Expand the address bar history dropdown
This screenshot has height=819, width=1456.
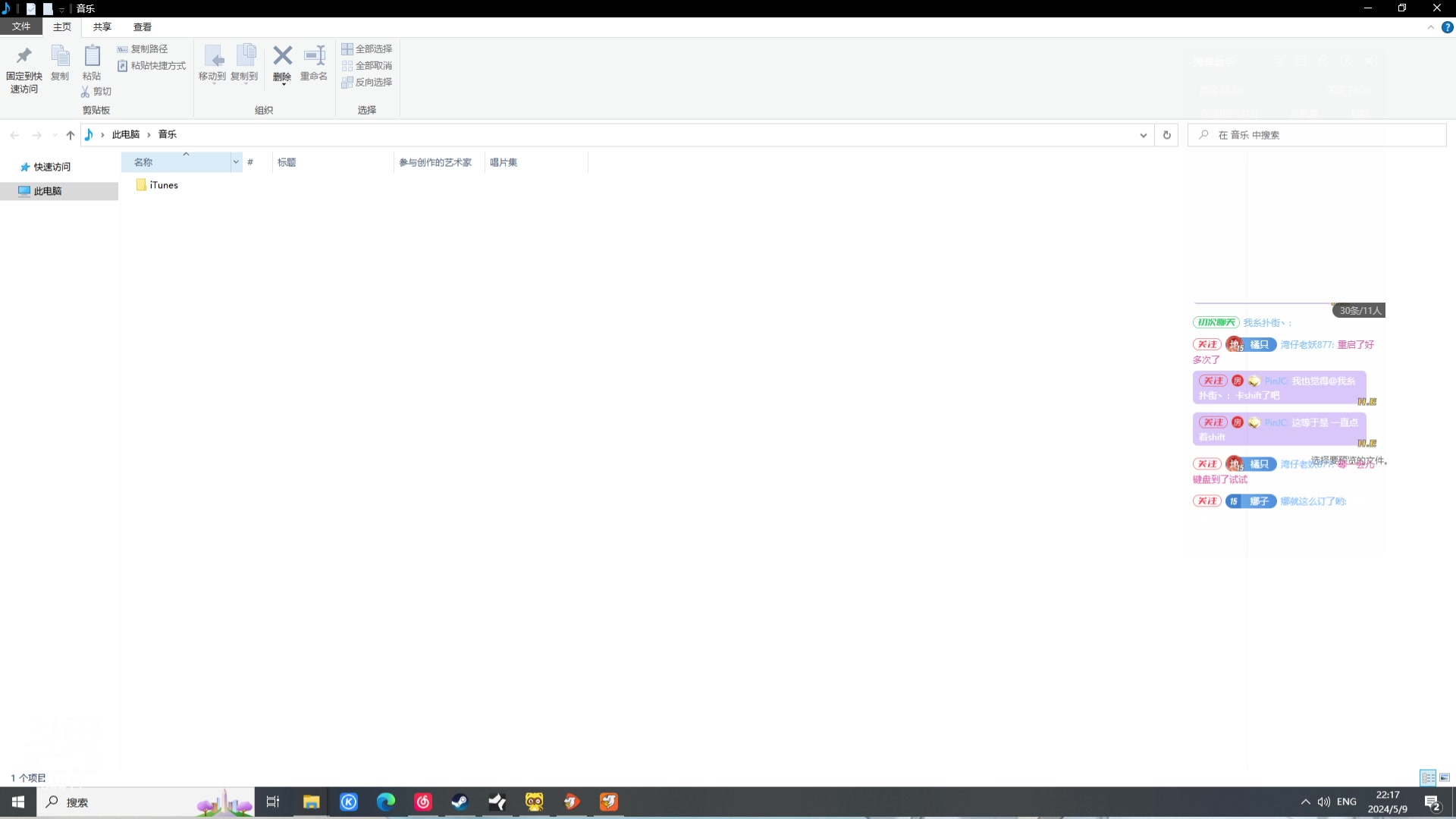click(x=1143, y=135)
